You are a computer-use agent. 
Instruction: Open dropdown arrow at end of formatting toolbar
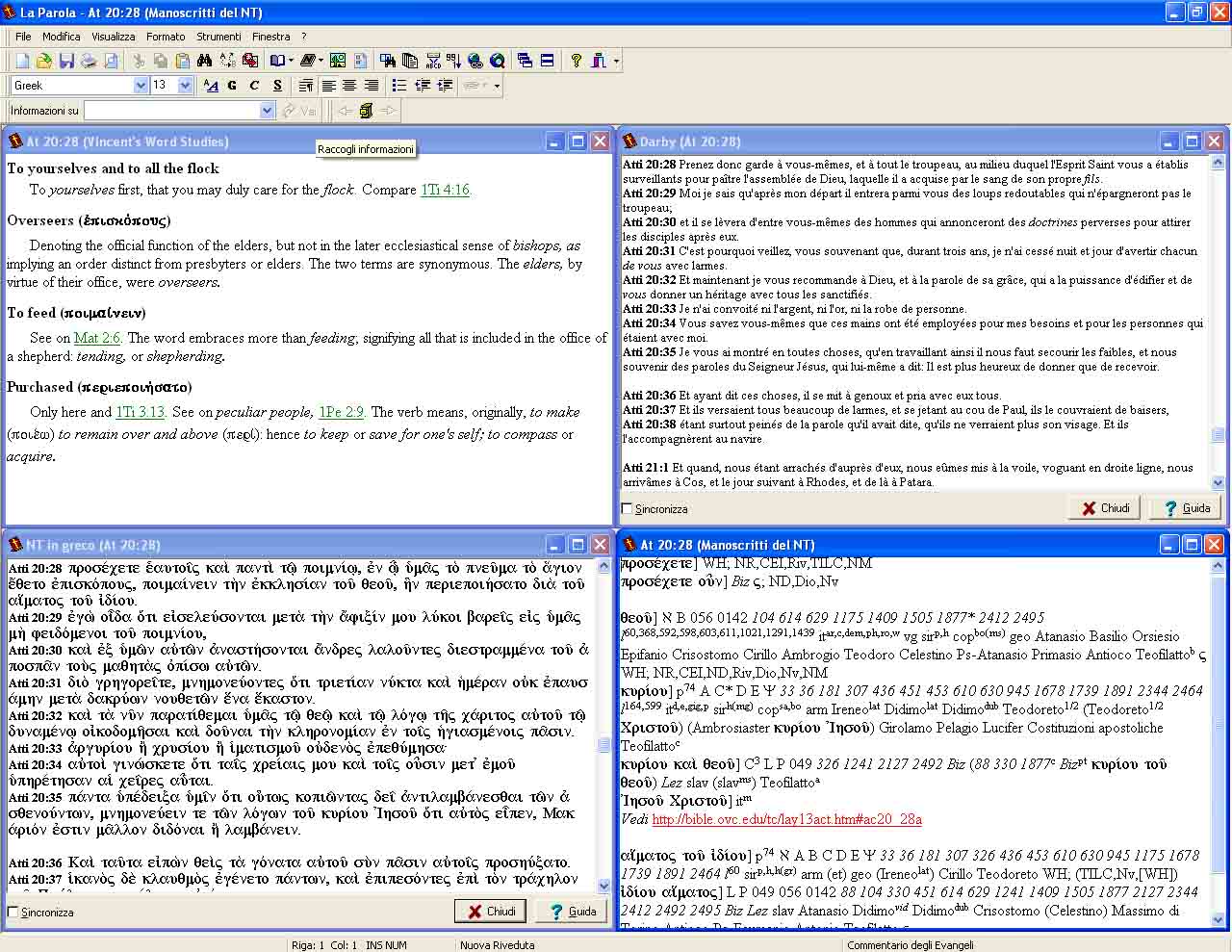point(497,86)
